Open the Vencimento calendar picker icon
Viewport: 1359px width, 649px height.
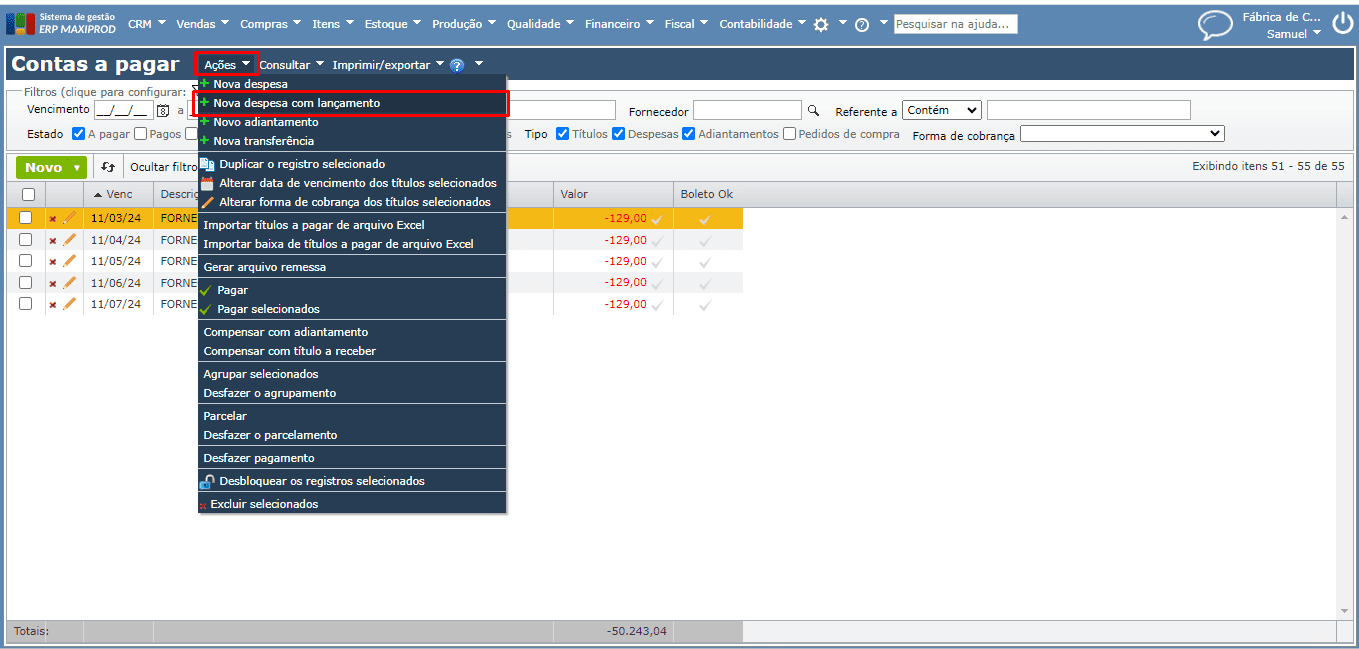[163, 111]
